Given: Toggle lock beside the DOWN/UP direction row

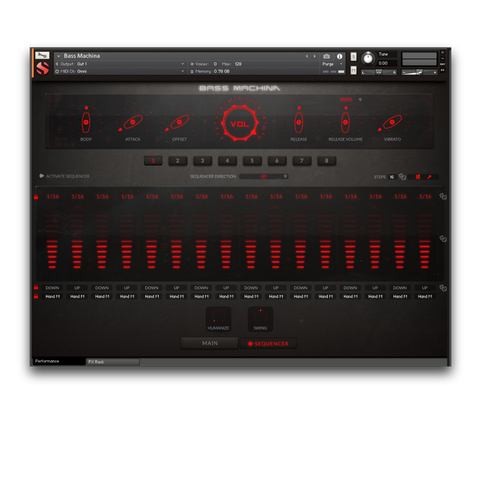Looking at the screenshot, I should 36,287.
